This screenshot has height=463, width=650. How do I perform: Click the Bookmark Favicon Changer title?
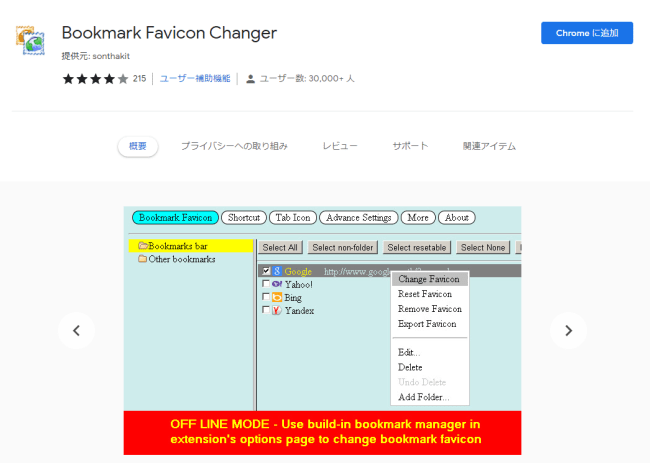pyautogui.click(x=169, y=33)
